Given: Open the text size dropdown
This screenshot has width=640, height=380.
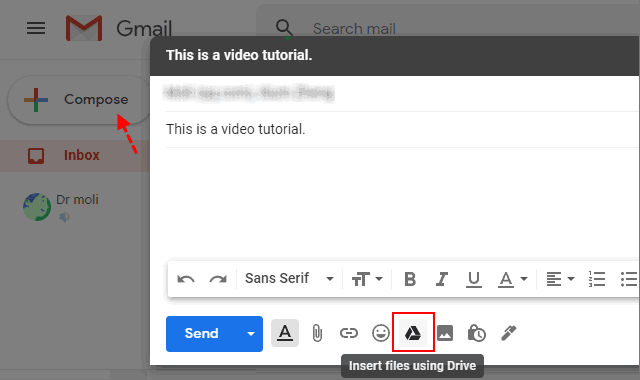Looking at the screenshot, I should 367,279.
